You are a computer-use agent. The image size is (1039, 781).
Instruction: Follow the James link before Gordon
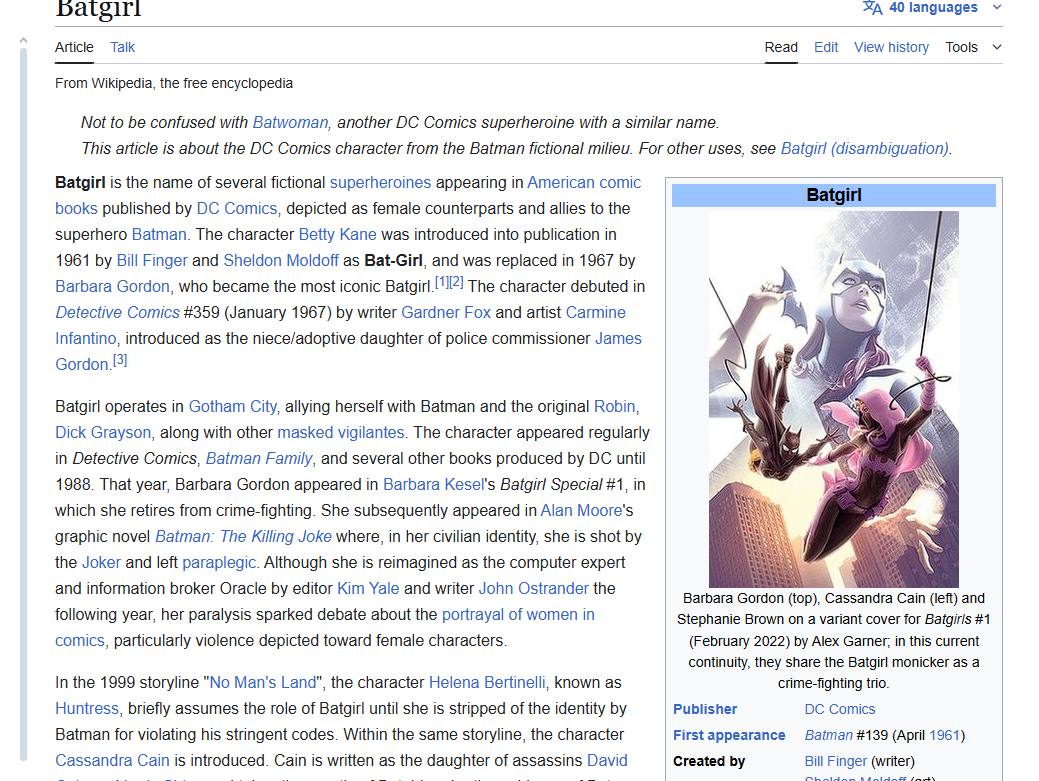[618, 338]
